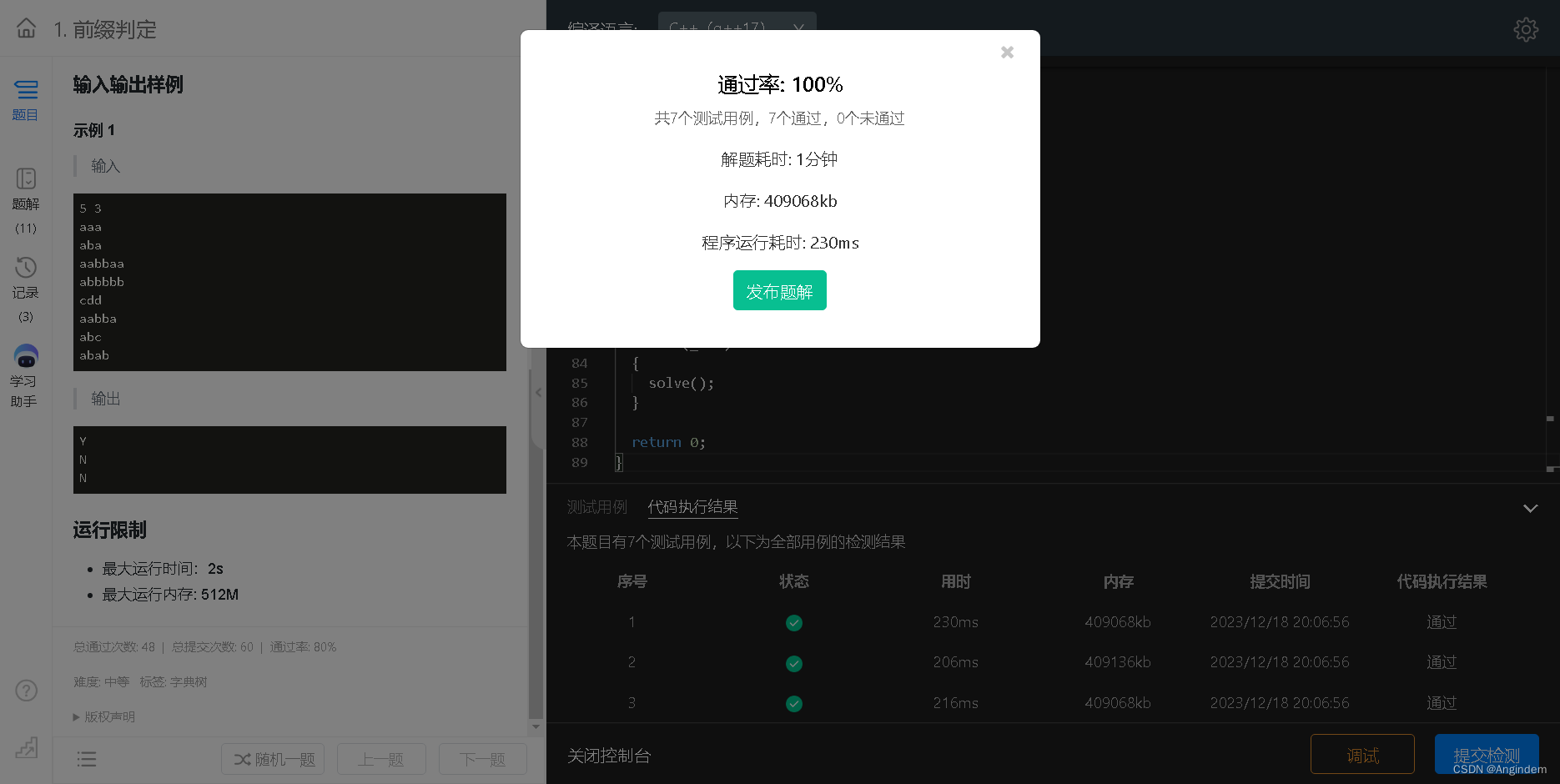
Task: Click the 调试 debug button
Action: click(x=1362, y=755)
